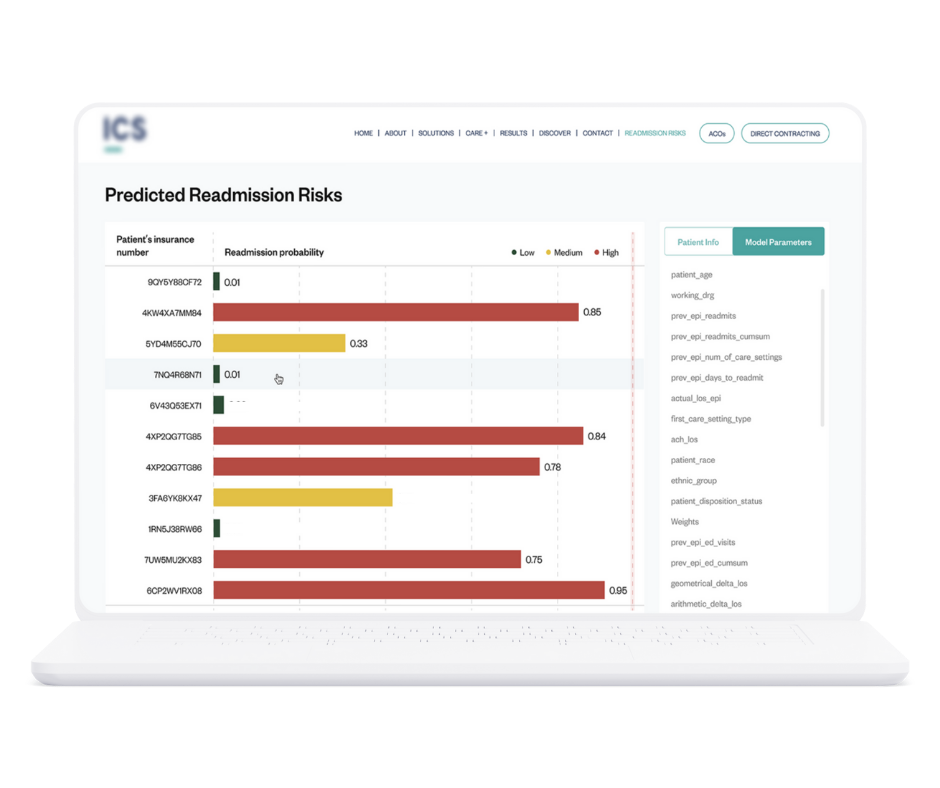Open the READMISSION RISKS nav link
Image resolution: width=940 pixels, height=788 pixels.
655,133
